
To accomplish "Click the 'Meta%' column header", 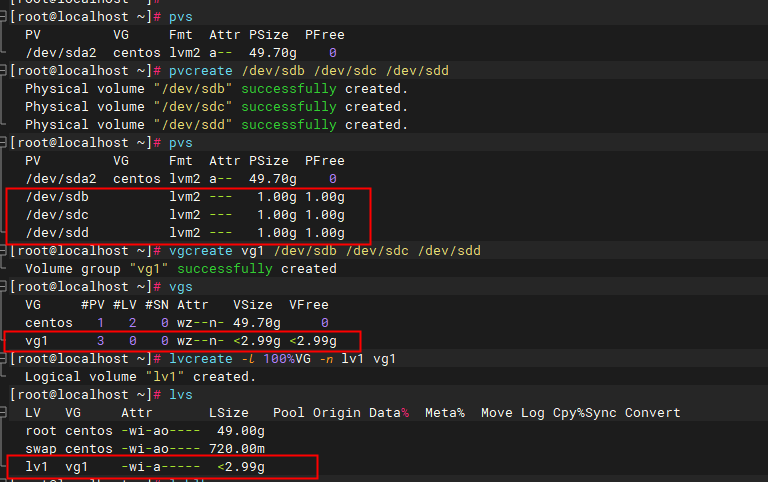I will tap(445, 413).
